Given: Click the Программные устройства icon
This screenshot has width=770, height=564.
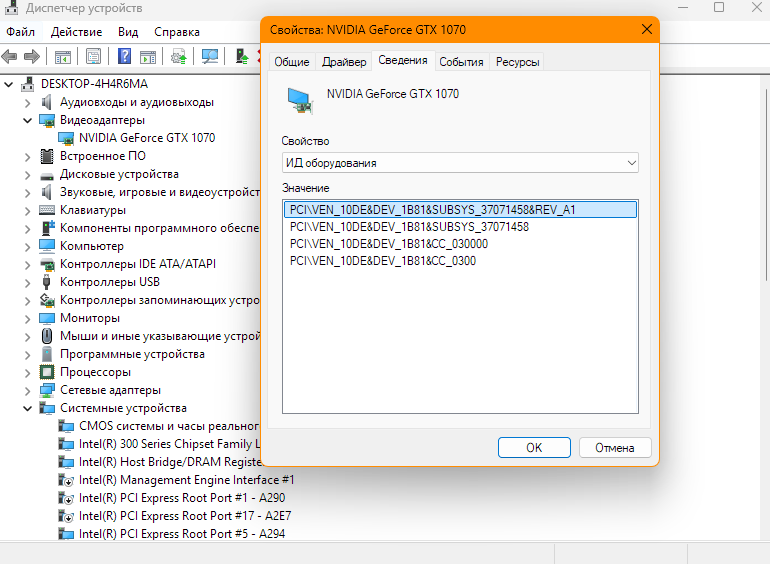Looking at the screenshot, I should 47,354.
